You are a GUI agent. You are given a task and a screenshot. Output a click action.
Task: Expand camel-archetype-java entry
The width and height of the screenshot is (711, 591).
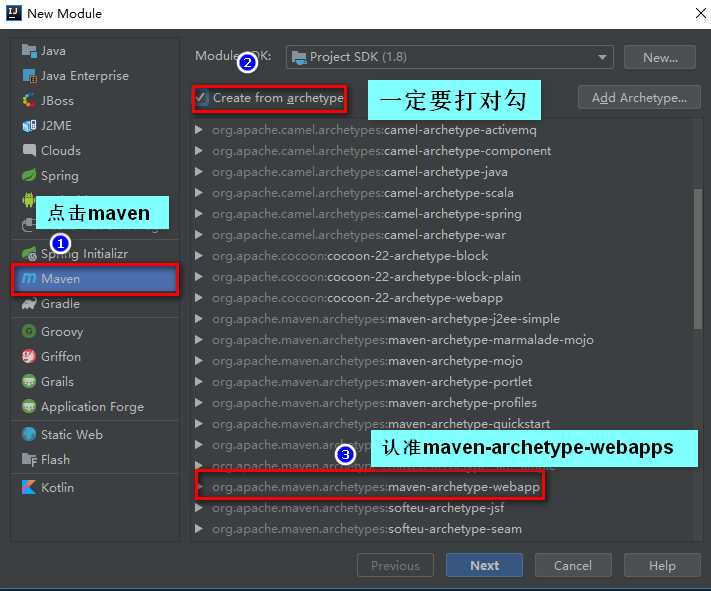[198, 171]
